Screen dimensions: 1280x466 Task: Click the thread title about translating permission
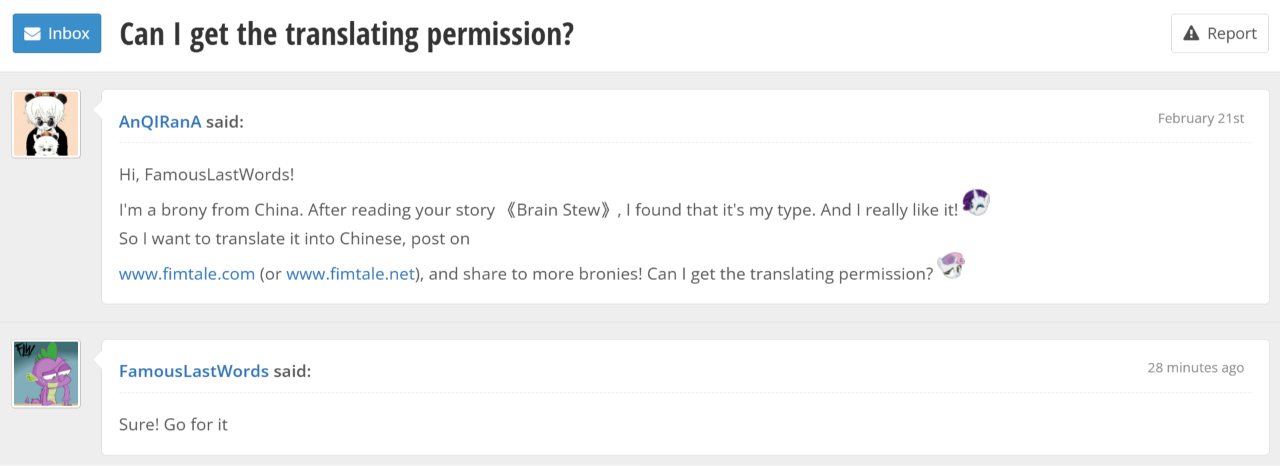346,34
